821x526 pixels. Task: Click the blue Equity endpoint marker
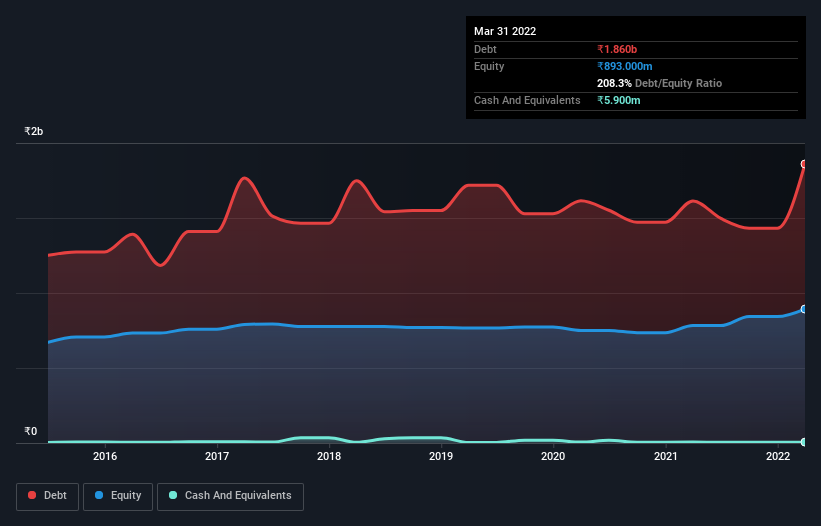click(x=804, y=309)
